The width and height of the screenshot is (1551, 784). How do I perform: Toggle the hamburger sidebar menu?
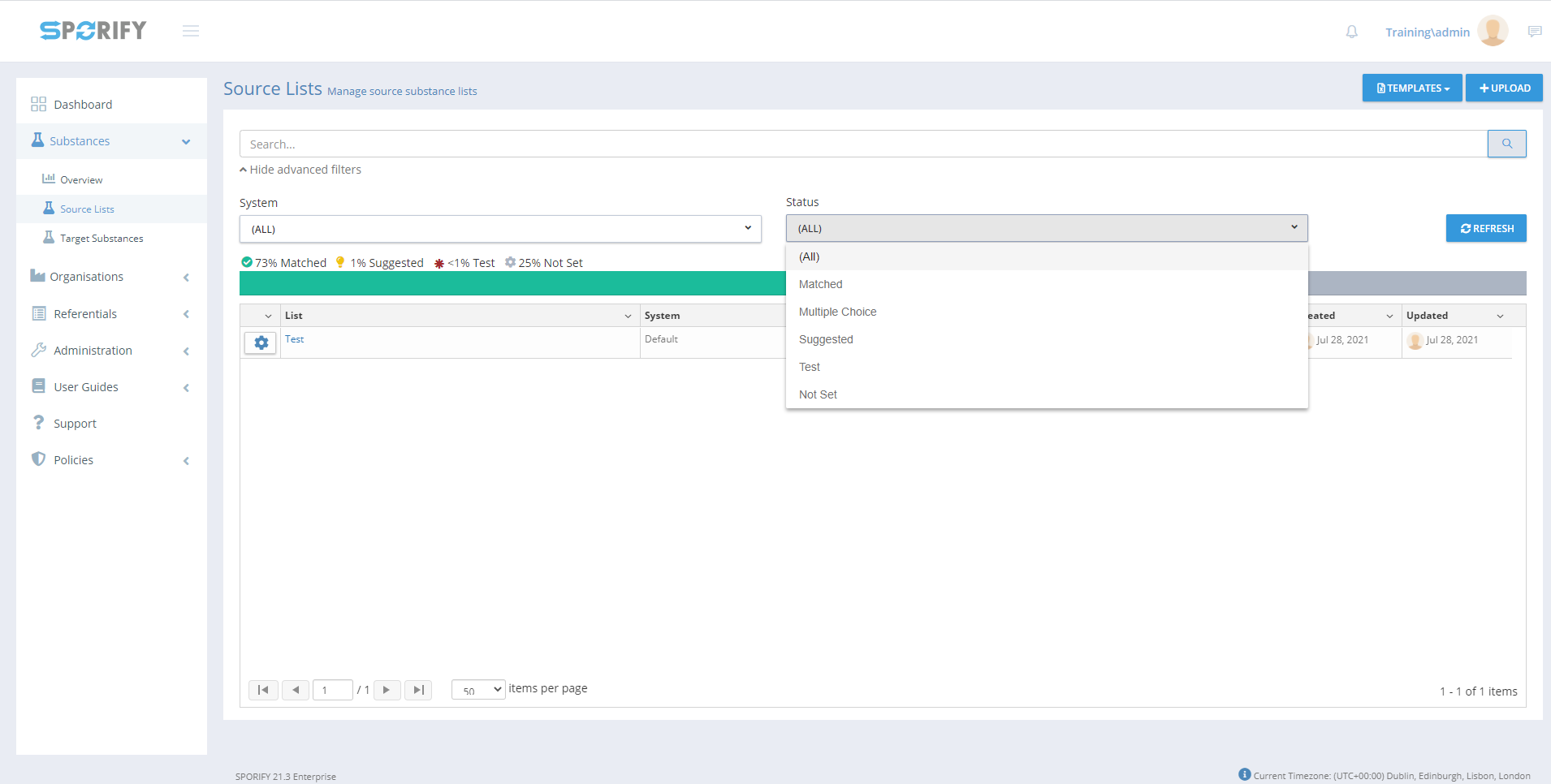(191, 31)
